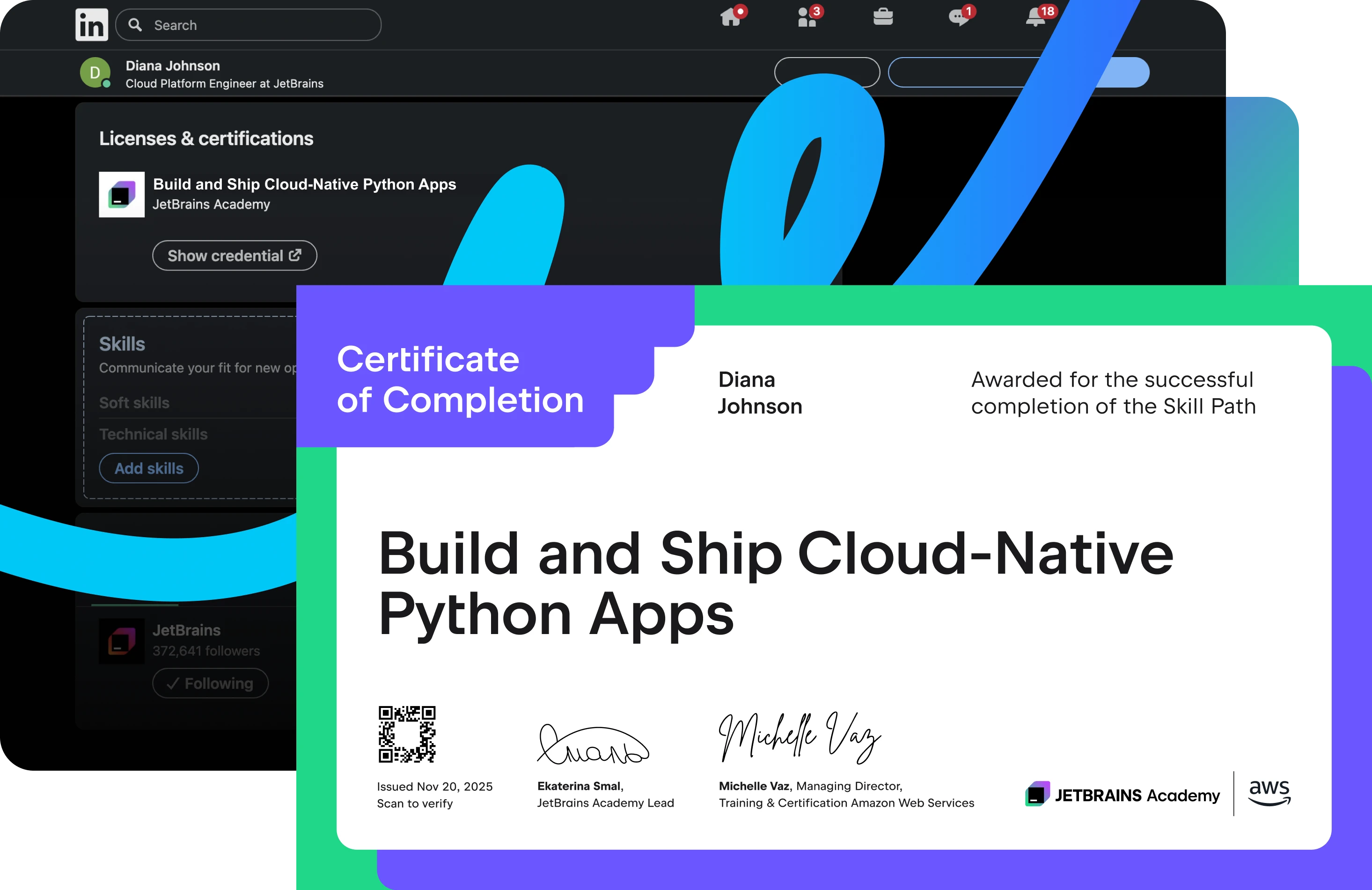1372x890 pixels.
Task: Select the Soft skills category
Action: coord(134,403)
